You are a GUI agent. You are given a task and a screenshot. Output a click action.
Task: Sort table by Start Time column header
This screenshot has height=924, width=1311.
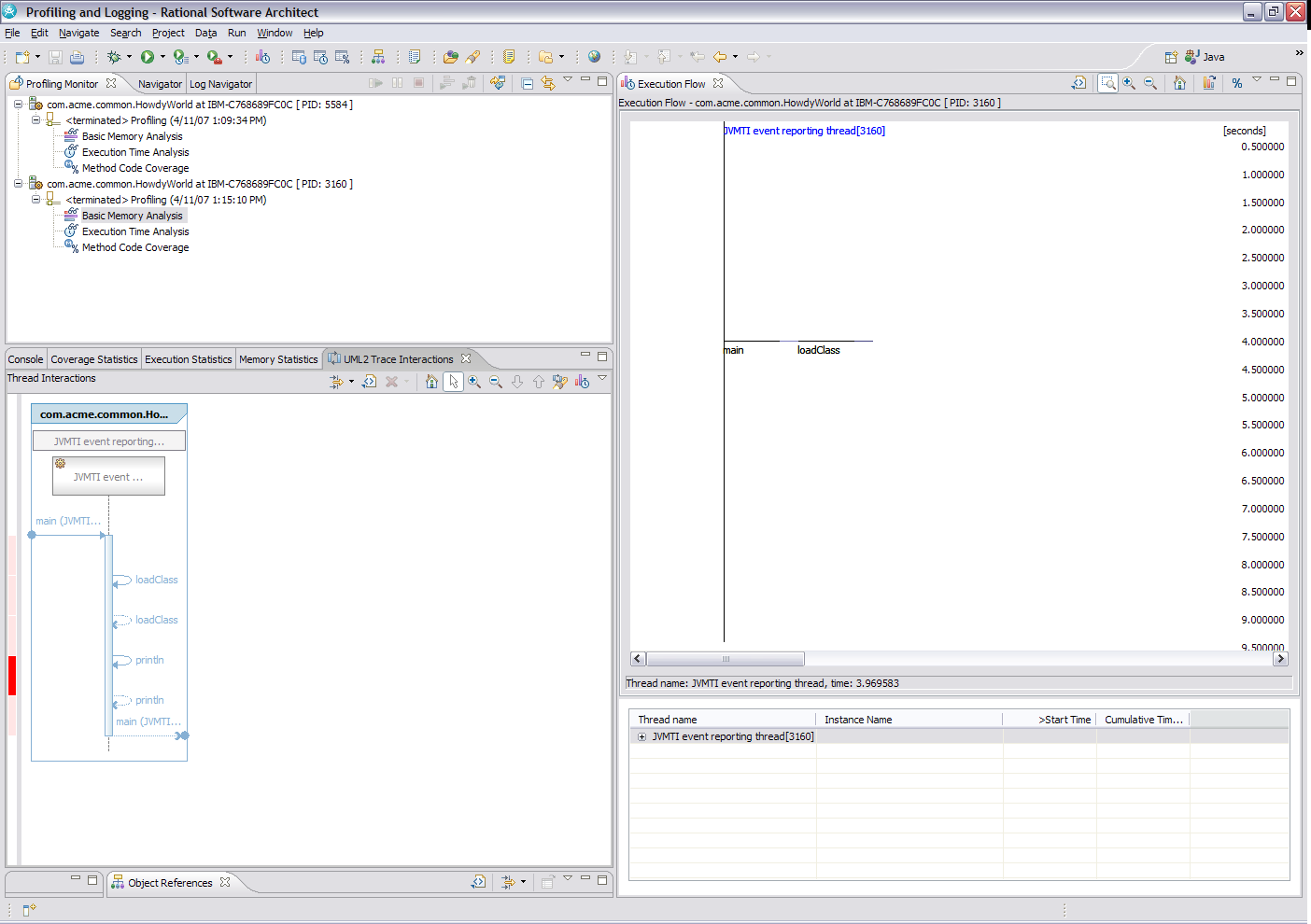pos(1050,720)
